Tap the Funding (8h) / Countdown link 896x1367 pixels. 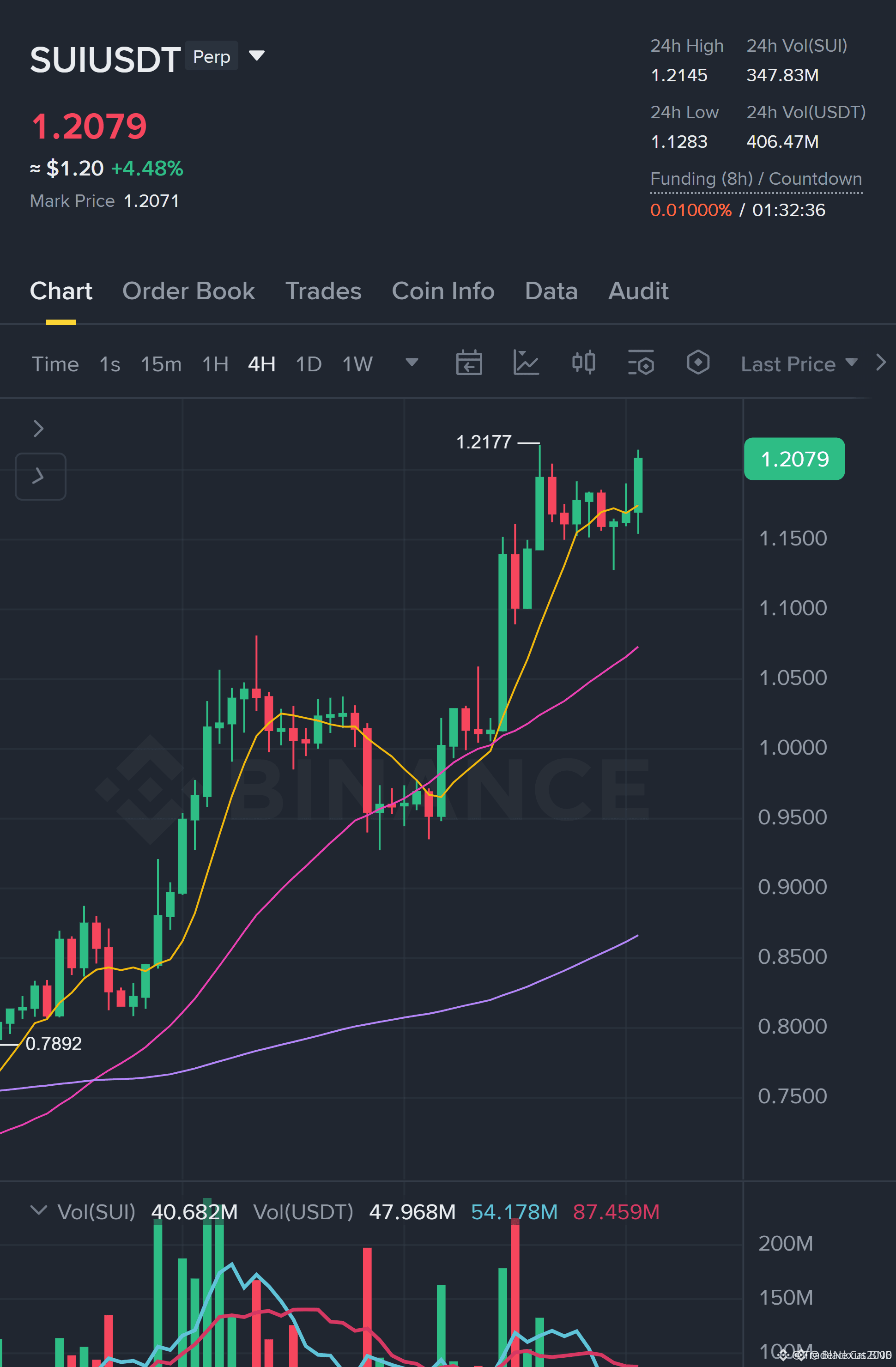(756, 179)
